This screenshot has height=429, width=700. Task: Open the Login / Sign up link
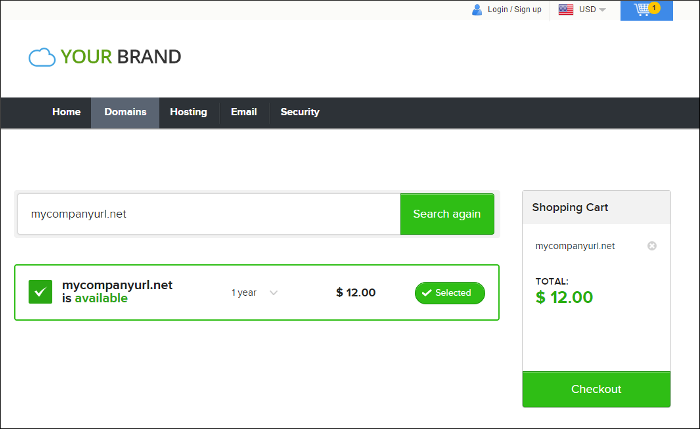point(514,9)
